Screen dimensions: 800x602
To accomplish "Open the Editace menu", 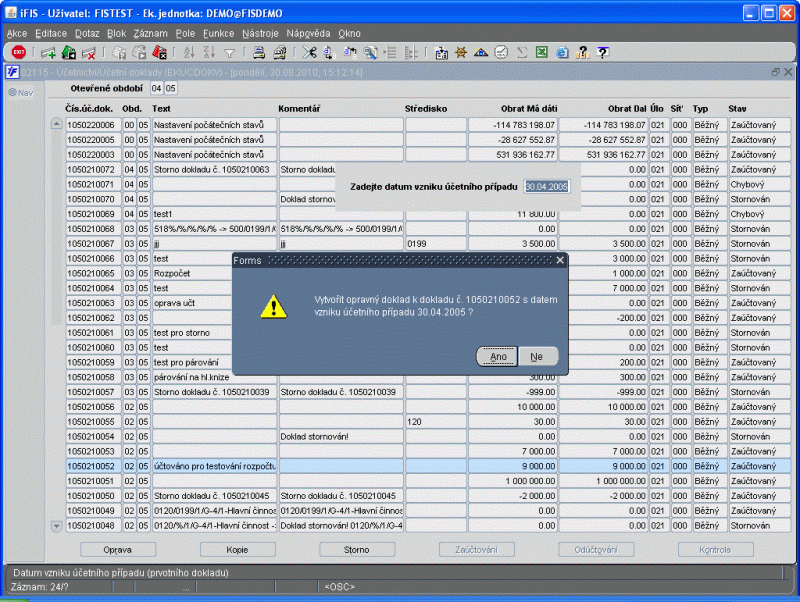I will tap(51, 34).
